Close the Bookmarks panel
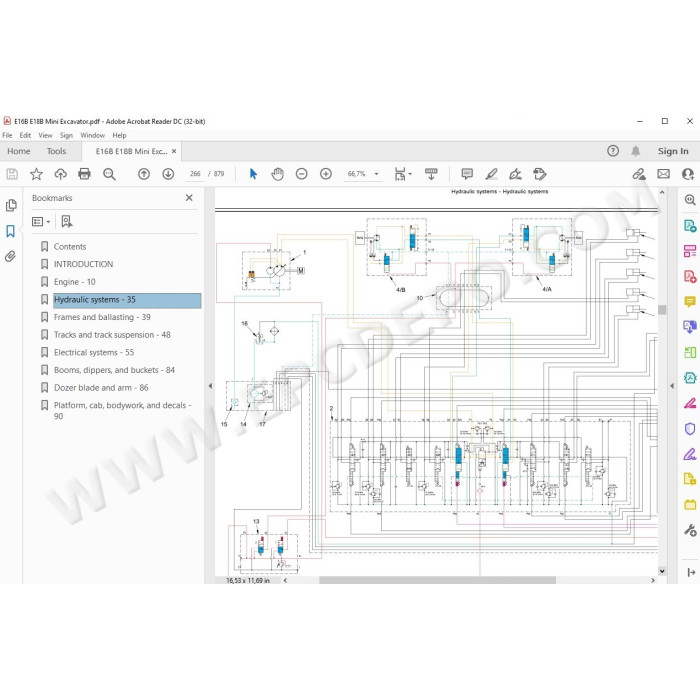Image resolution: width=700 pixels, height=700 pixels. [x=189, y=198]
